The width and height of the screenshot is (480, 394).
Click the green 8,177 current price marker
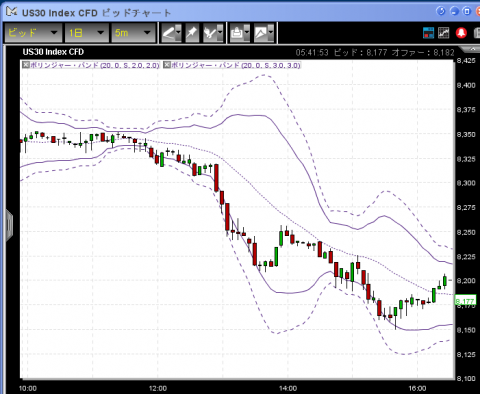465,301
